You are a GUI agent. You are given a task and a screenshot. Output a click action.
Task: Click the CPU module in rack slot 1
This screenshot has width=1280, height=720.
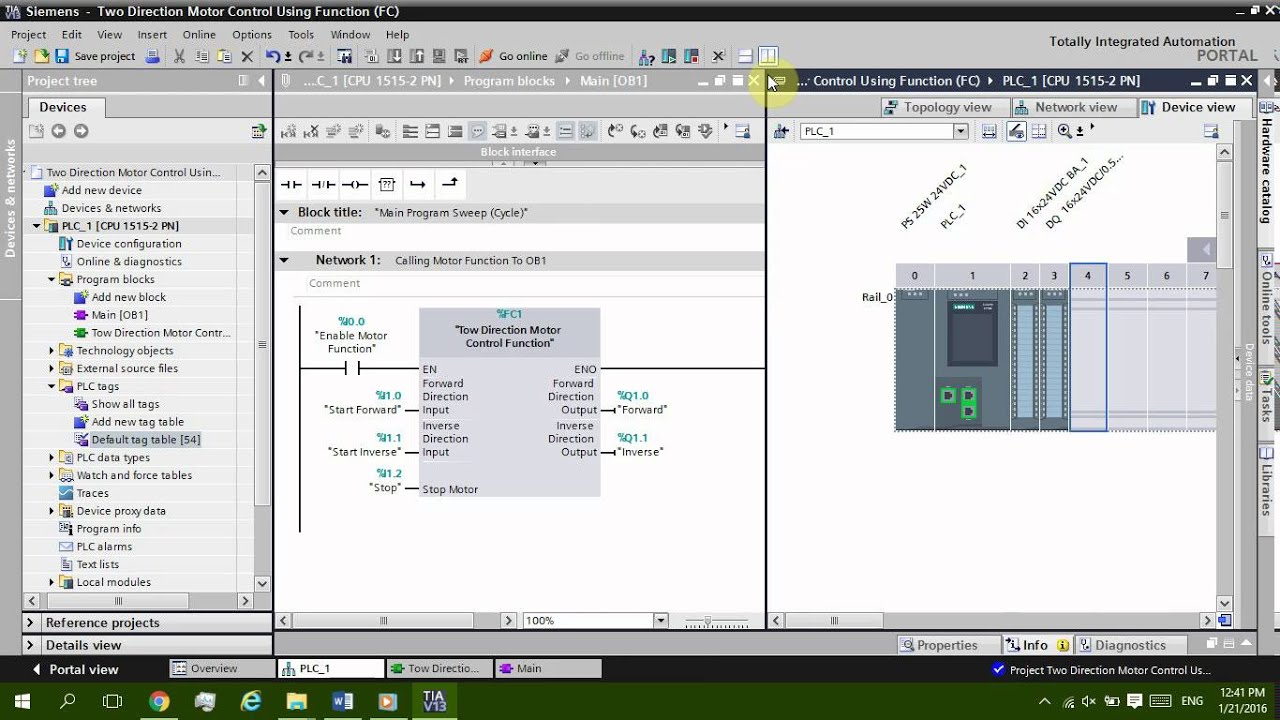(x=972, y=358)
